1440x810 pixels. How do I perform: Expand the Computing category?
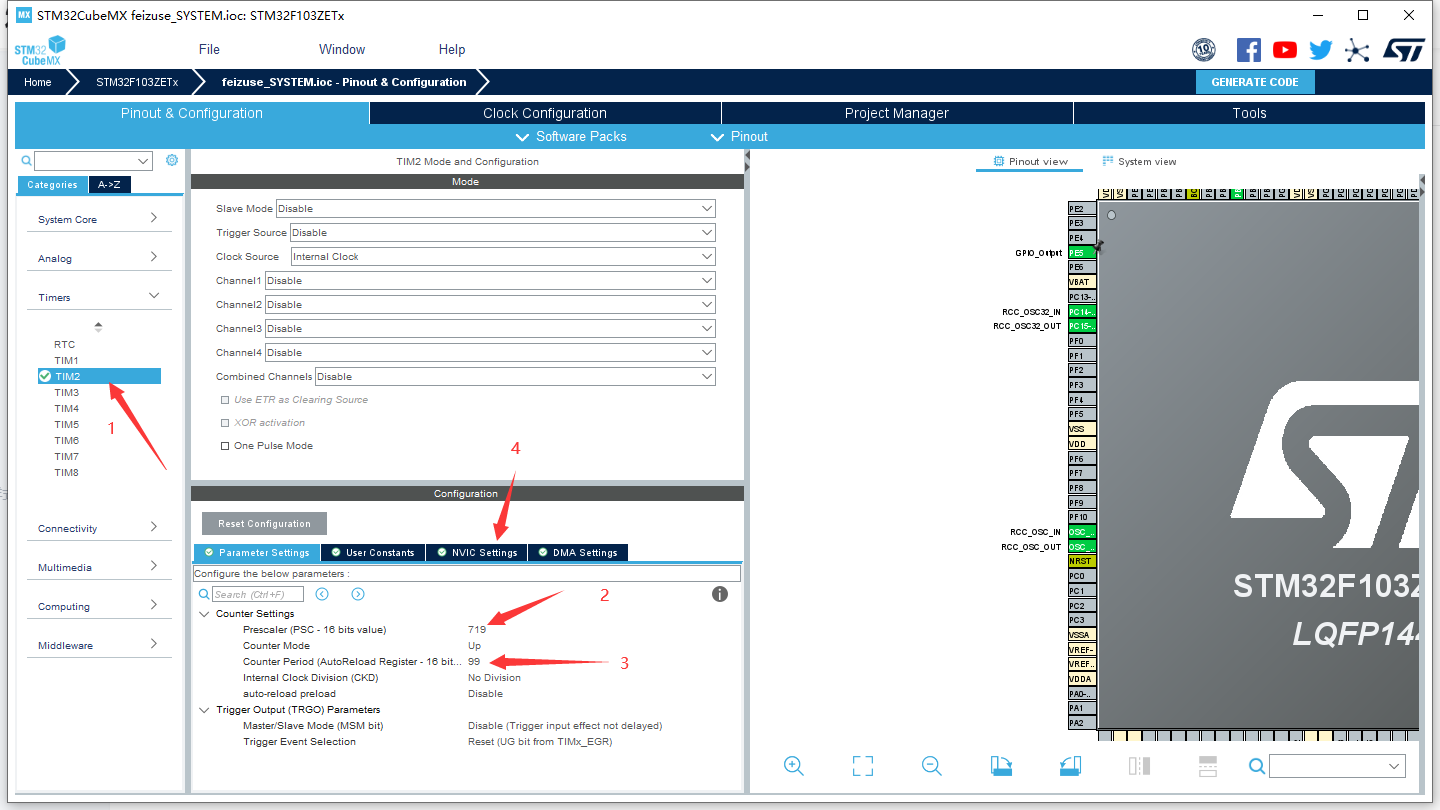tap(98, 606)
